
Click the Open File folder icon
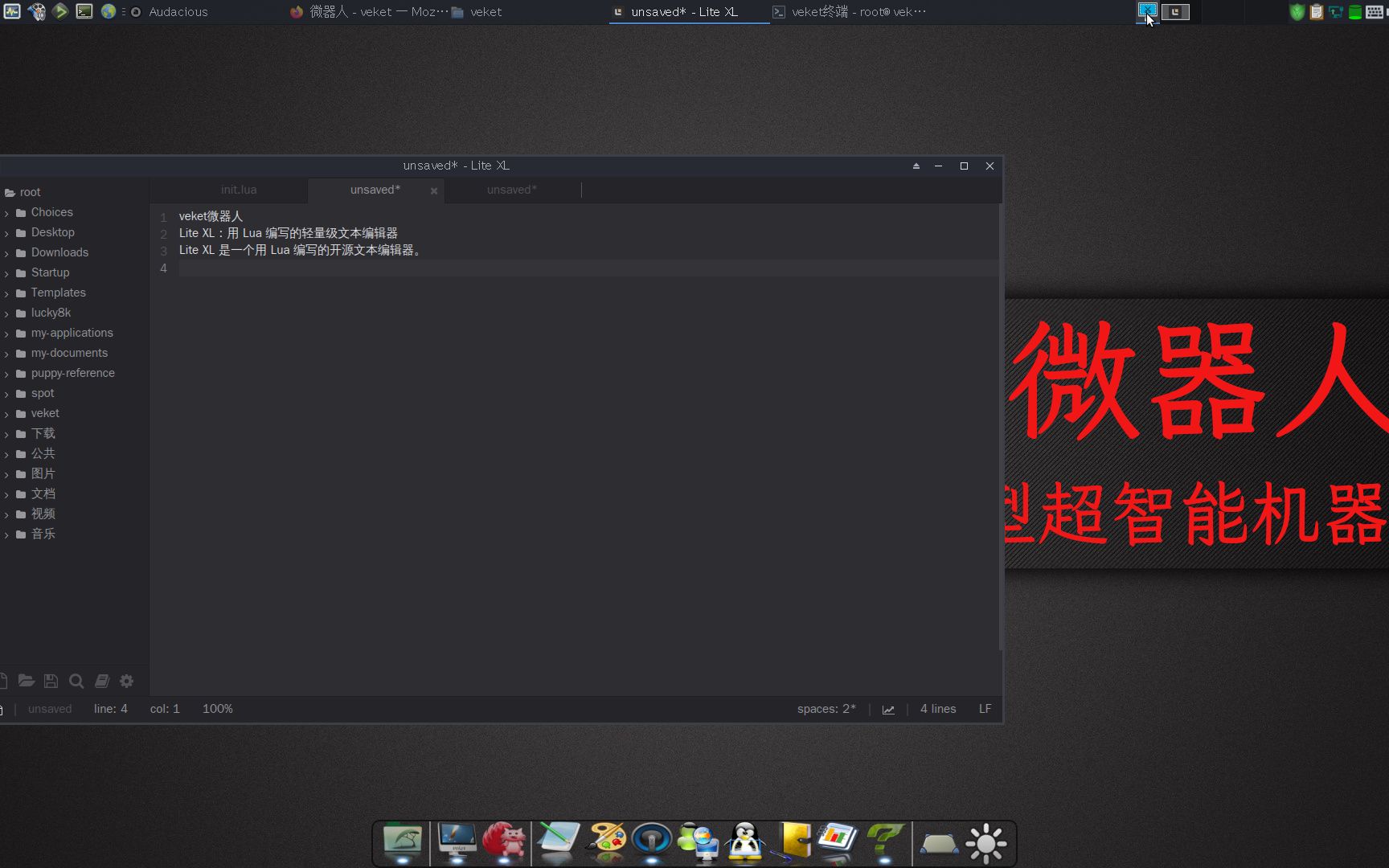tap(26, 681)
